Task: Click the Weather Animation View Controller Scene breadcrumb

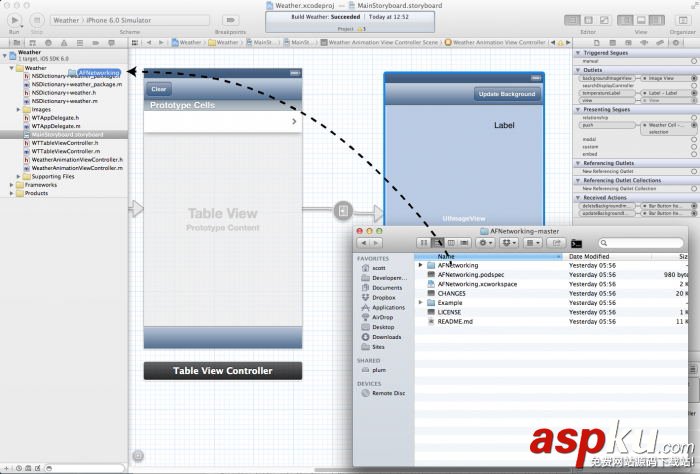Action: (x=379, y=43)
